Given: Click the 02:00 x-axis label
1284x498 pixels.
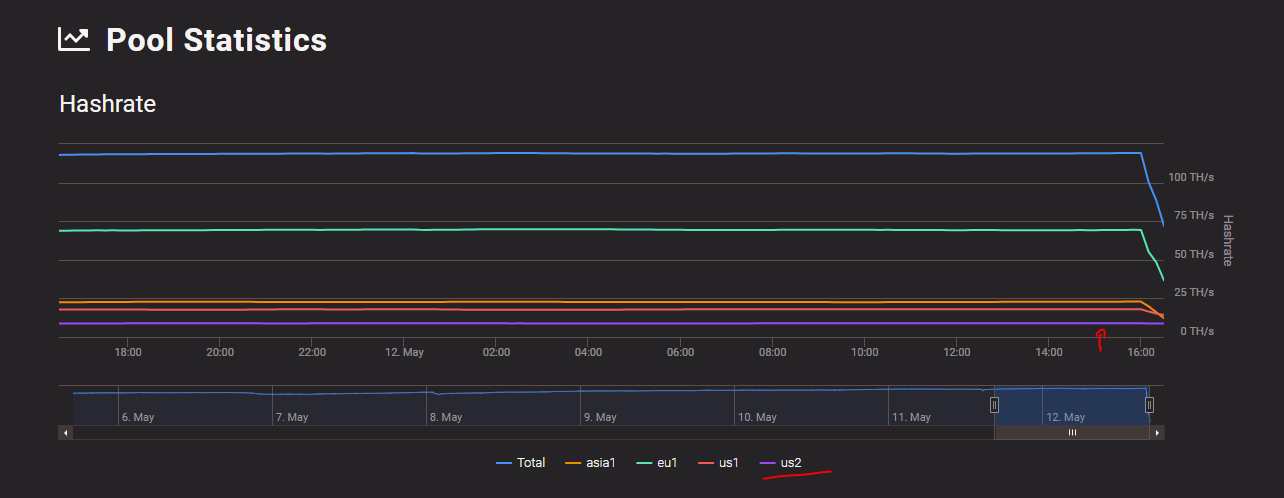Looking at the screenshot, I should (496, 353).
